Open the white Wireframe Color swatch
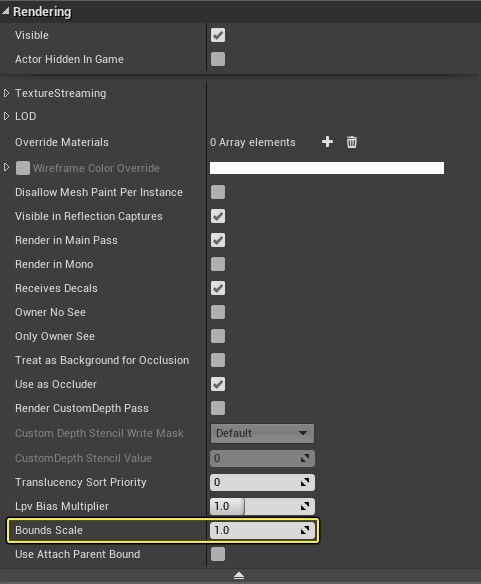 327,168
